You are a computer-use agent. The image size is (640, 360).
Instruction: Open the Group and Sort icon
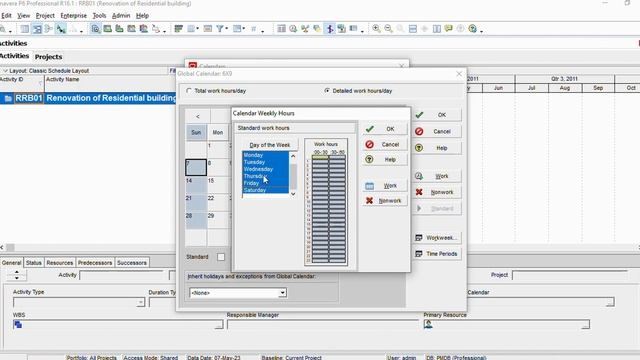[237, 29]
